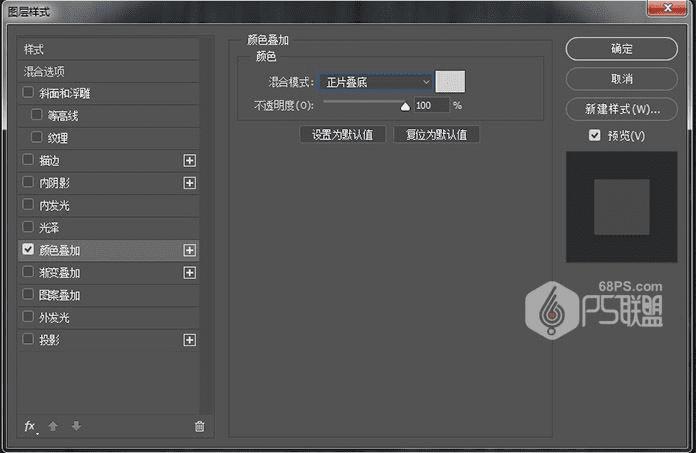This screenshot has height=453, width=696.
Task: Click the 设置为默认值 button
Action: tap(342, 134)
